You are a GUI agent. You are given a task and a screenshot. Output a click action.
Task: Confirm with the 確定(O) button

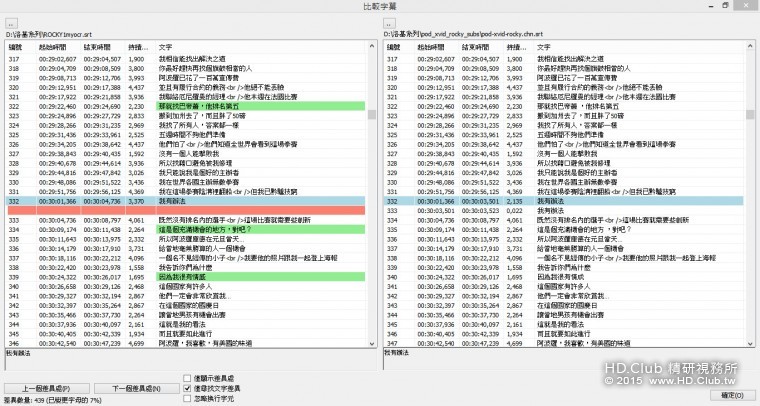[732, 395]
